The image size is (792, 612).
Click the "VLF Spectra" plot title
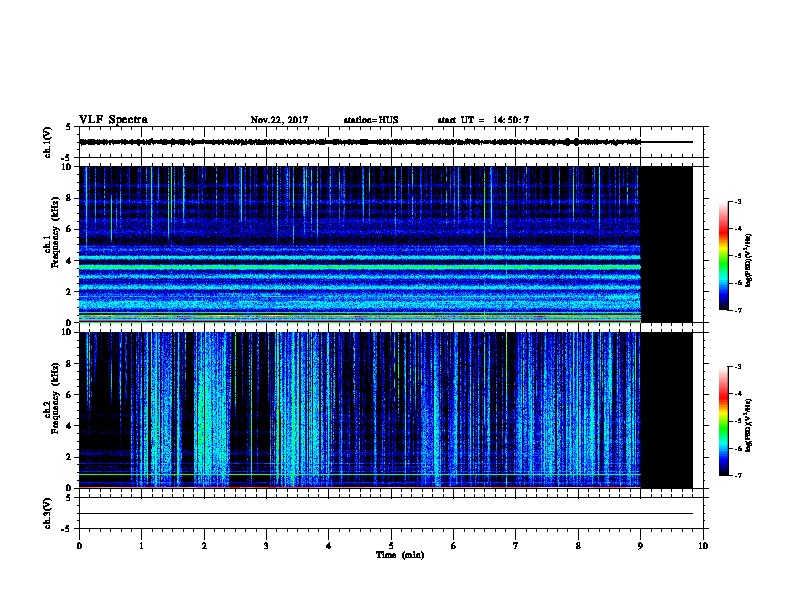pyautogui.click(x=114, y=120)
